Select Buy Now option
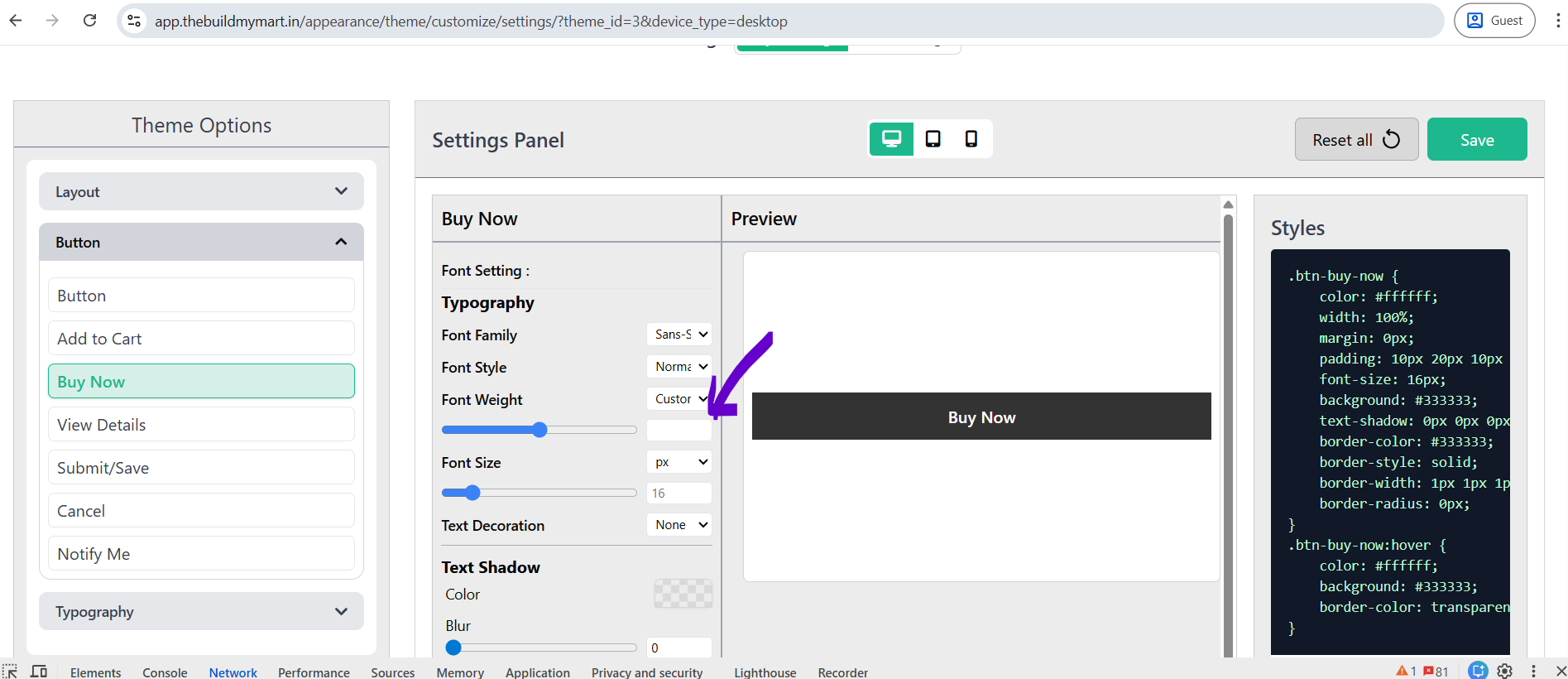The image size is (1568, 679). pos(201,381)
